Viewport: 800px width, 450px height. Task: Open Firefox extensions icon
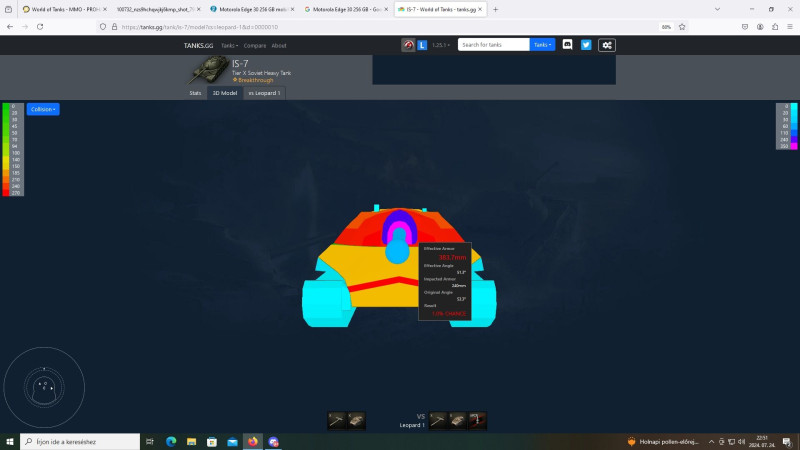[775, 27]
